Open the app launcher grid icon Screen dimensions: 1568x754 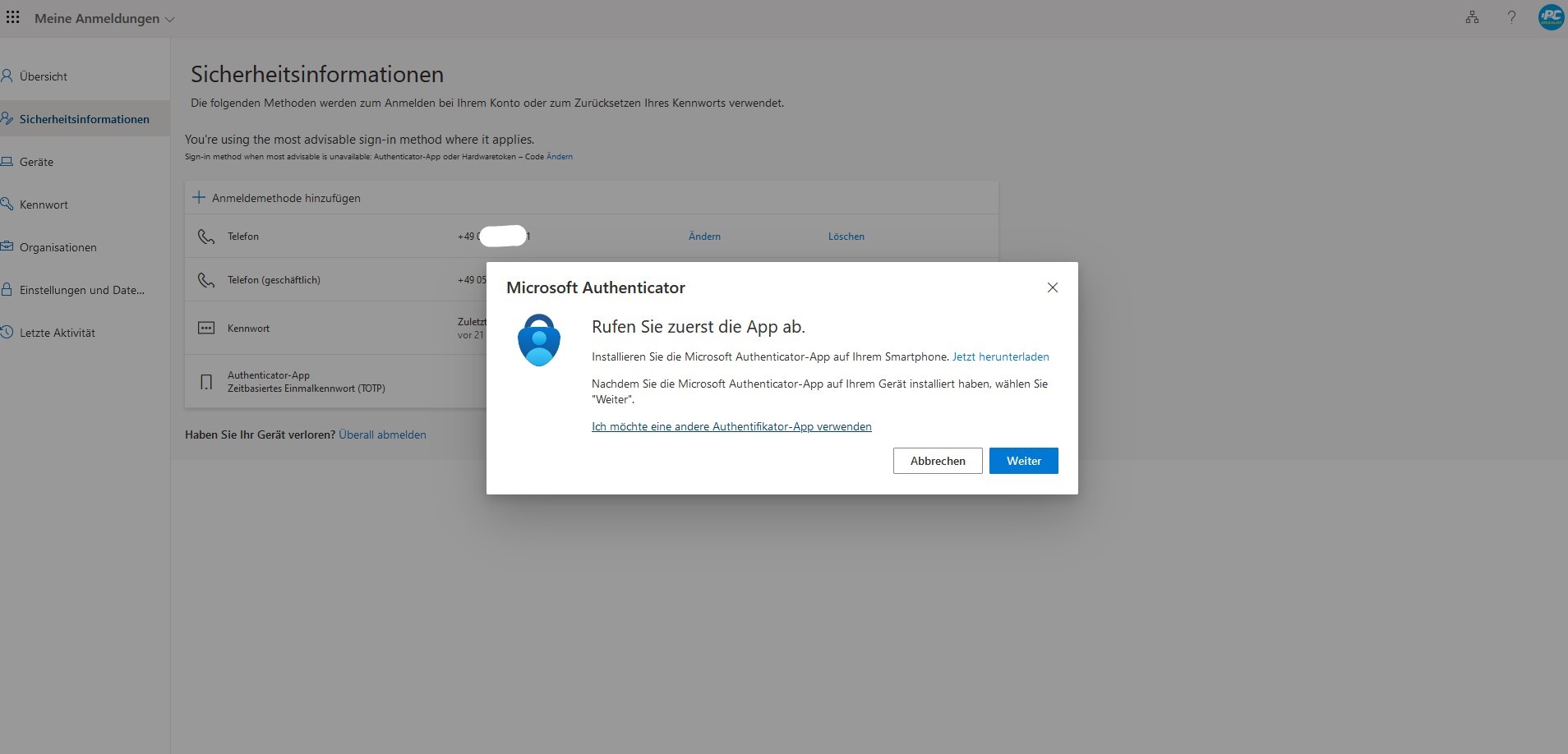point(13,18)
